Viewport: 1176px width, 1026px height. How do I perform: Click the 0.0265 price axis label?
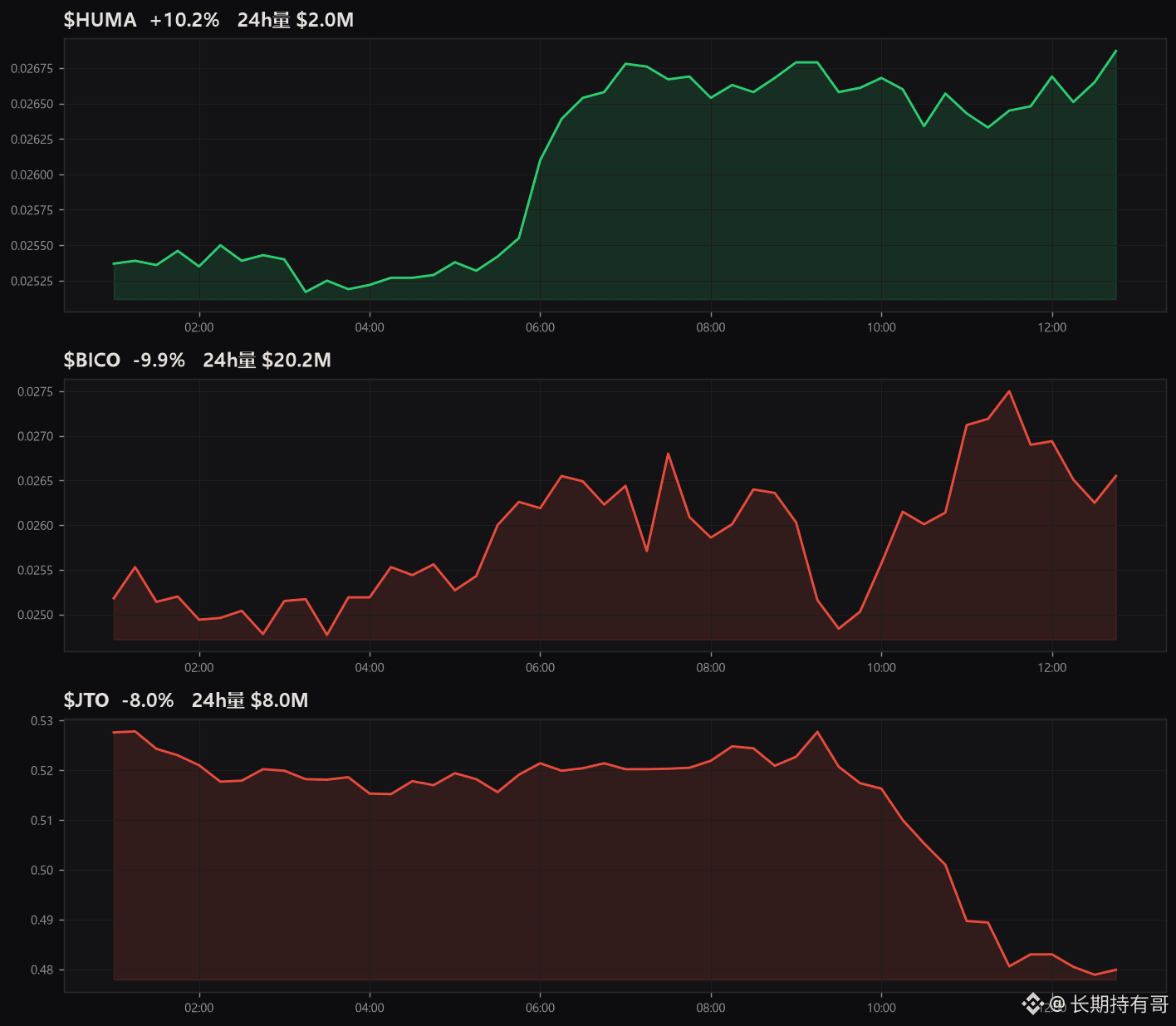(35, 482)
